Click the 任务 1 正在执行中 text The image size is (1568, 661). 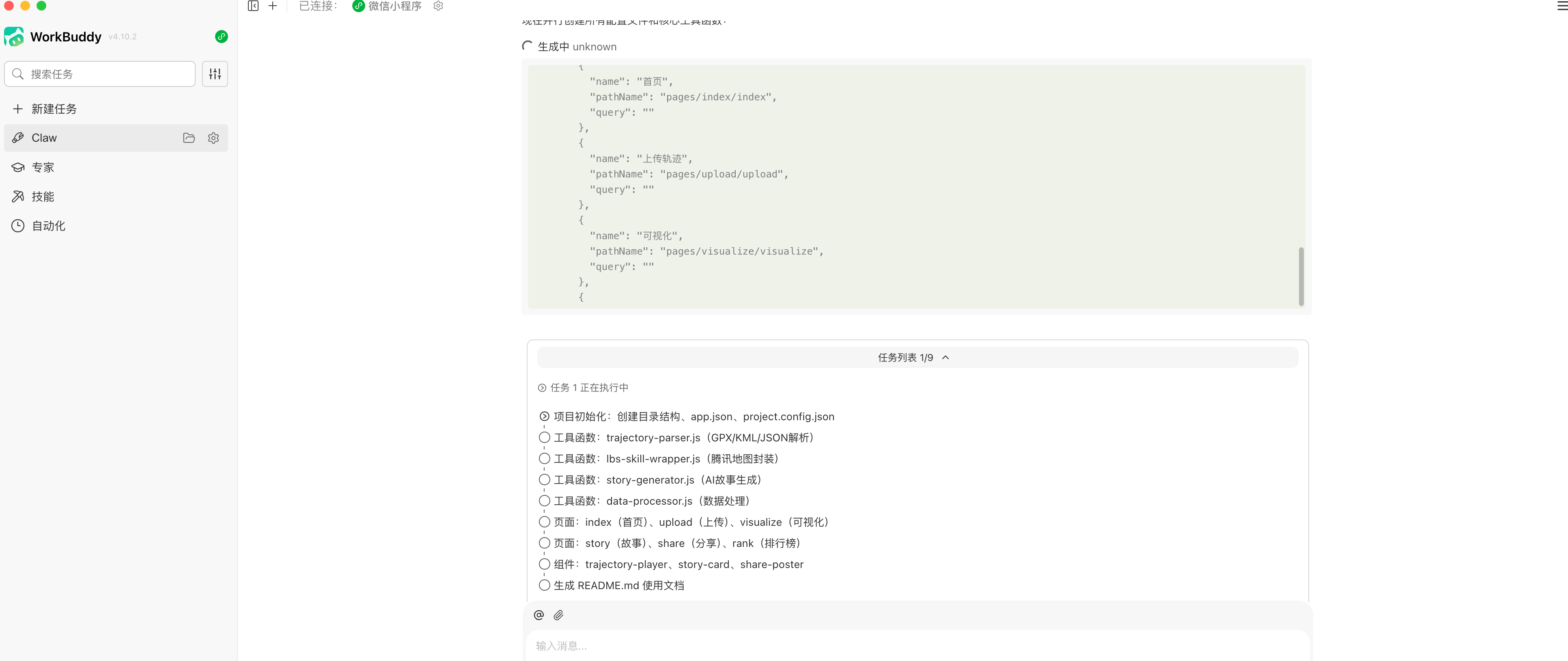(x=589, y=388)
